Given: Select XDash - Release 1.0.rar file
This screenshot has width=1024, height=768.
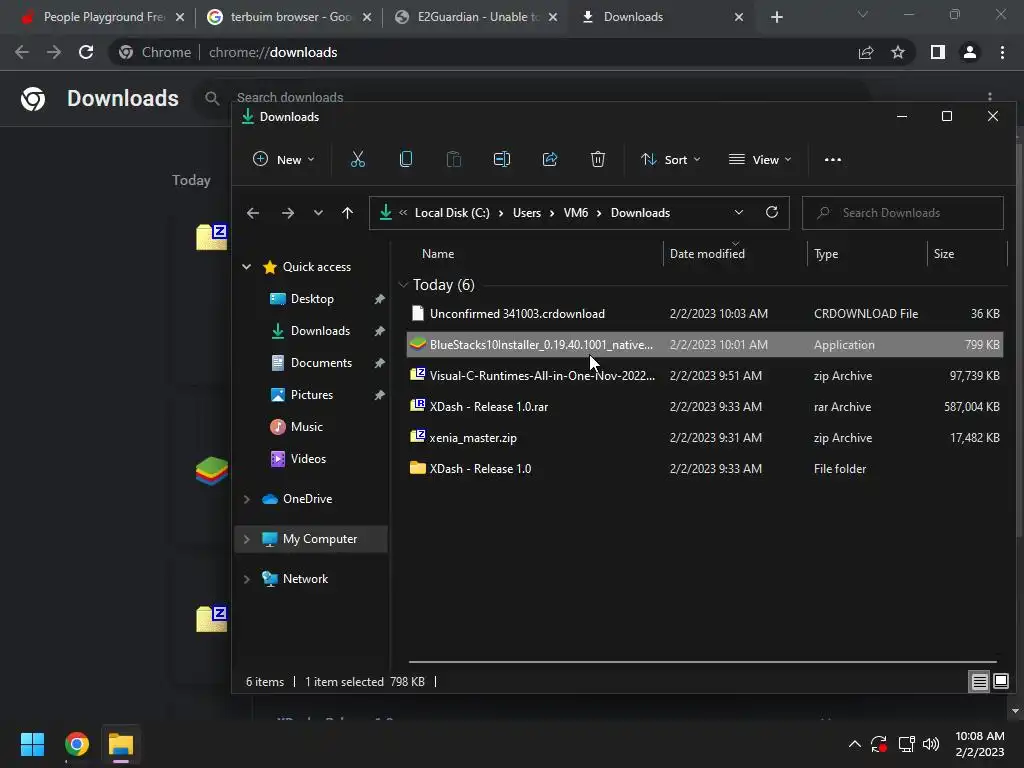Looking at the screenshot, I should 705,406.
